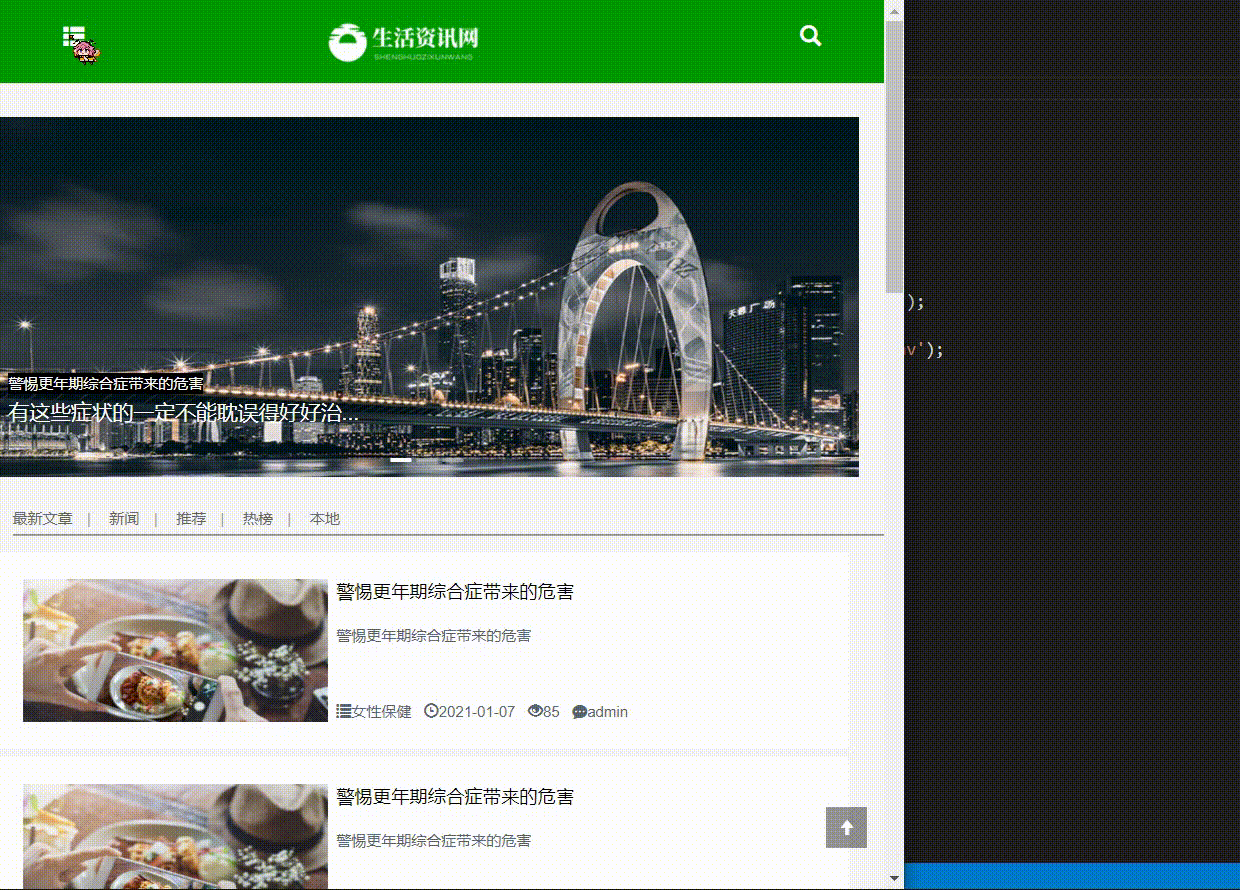Click the city bridge banner image
Viewport: 1240px width, 890px height.
(429, 296)
